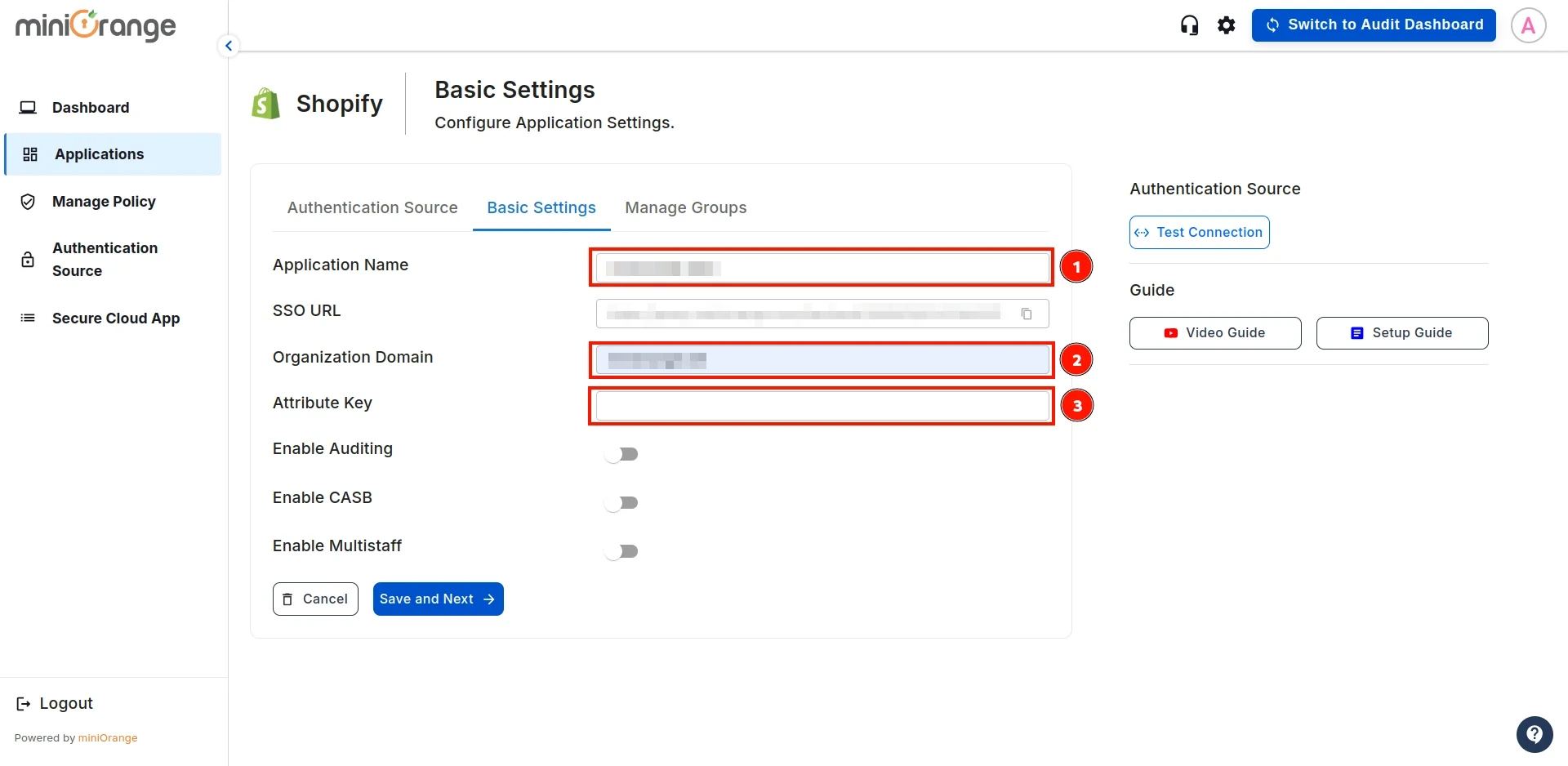Open the Secure Cloud App icon
Screen dimensions: 1568x766
click(27, 318)
